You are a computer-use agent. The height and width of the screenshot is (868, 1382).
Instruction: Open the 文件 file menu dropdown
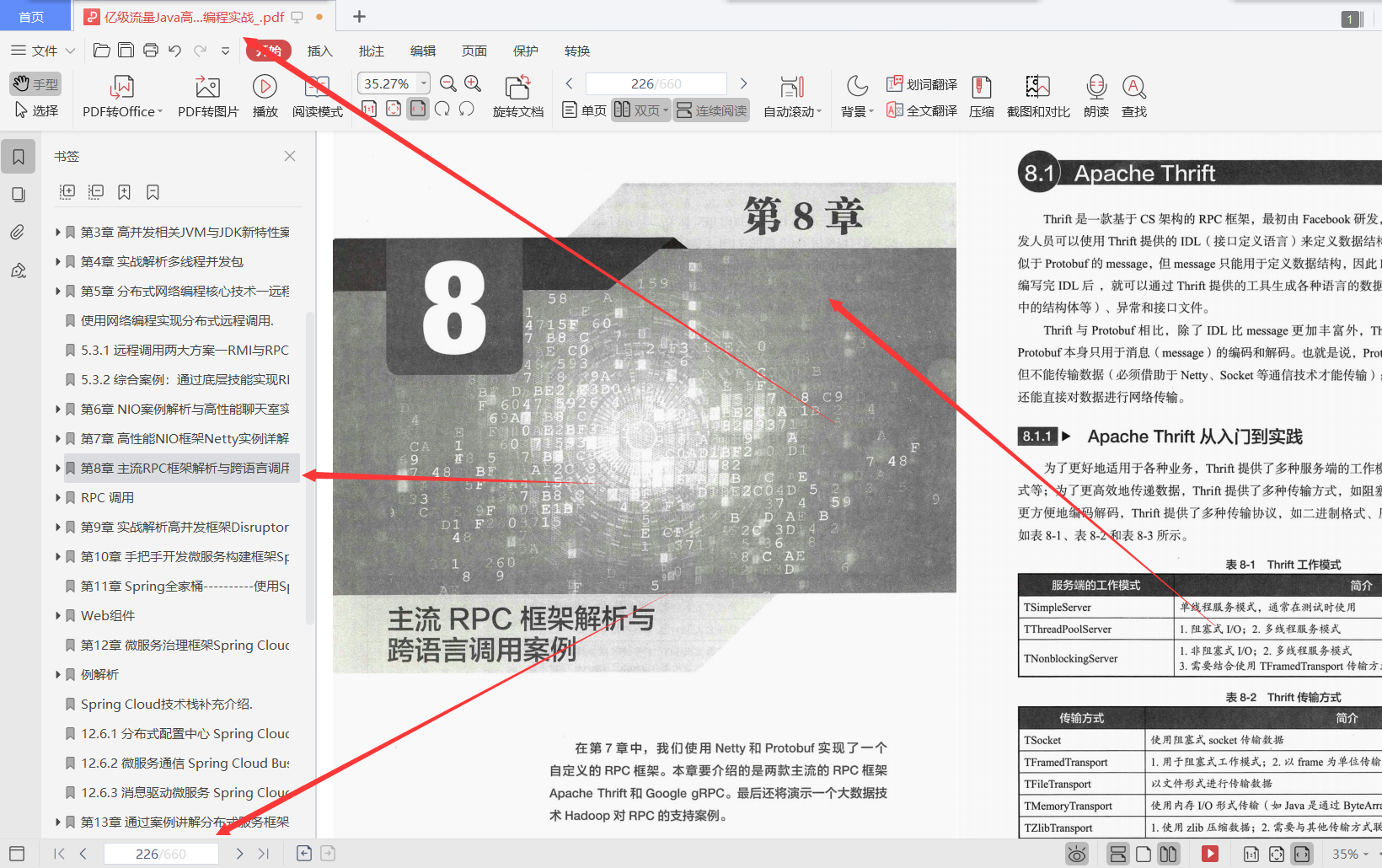pos(43,51)
